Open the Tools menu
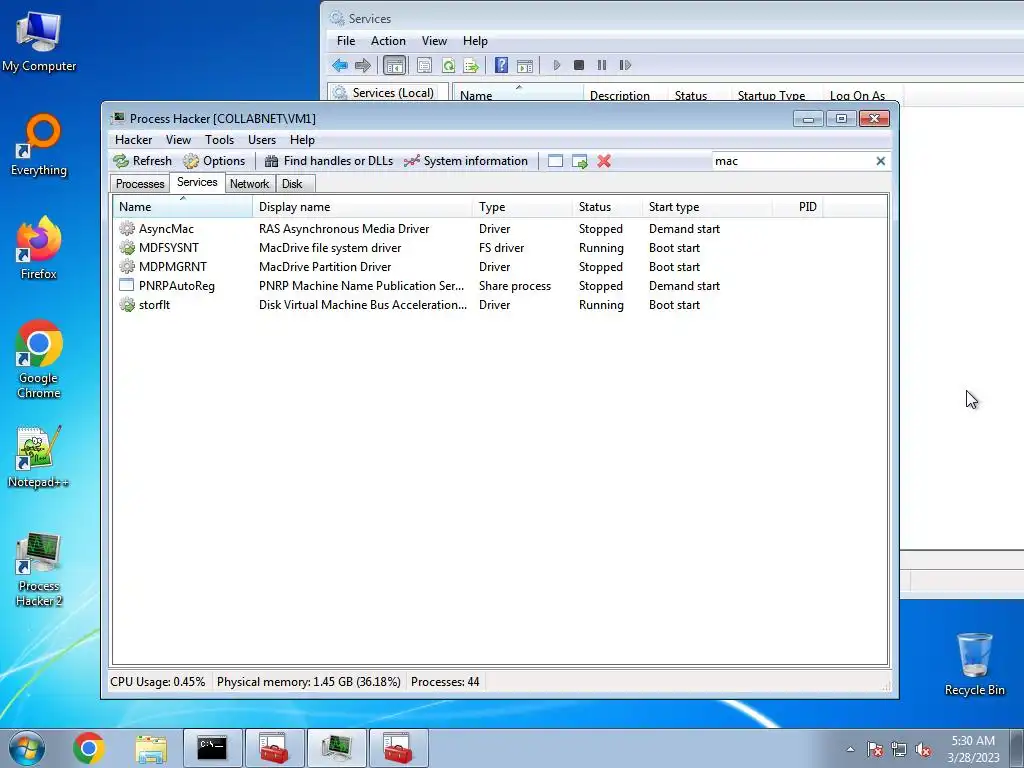 click(219, 140)
